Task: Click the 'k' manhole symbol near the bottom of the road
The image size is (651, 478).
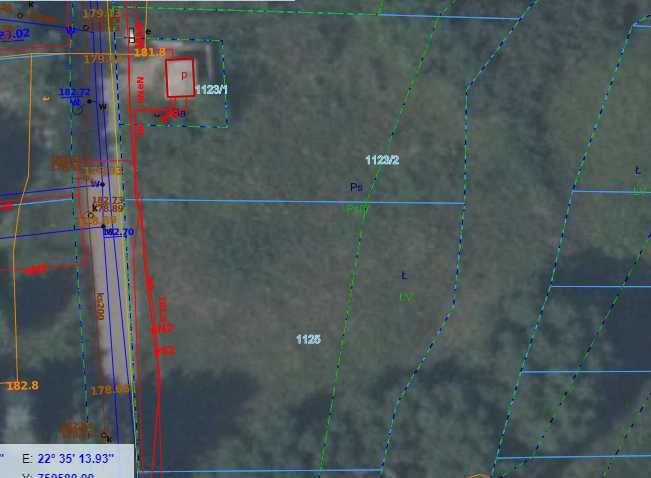Action: click(106, 437)
